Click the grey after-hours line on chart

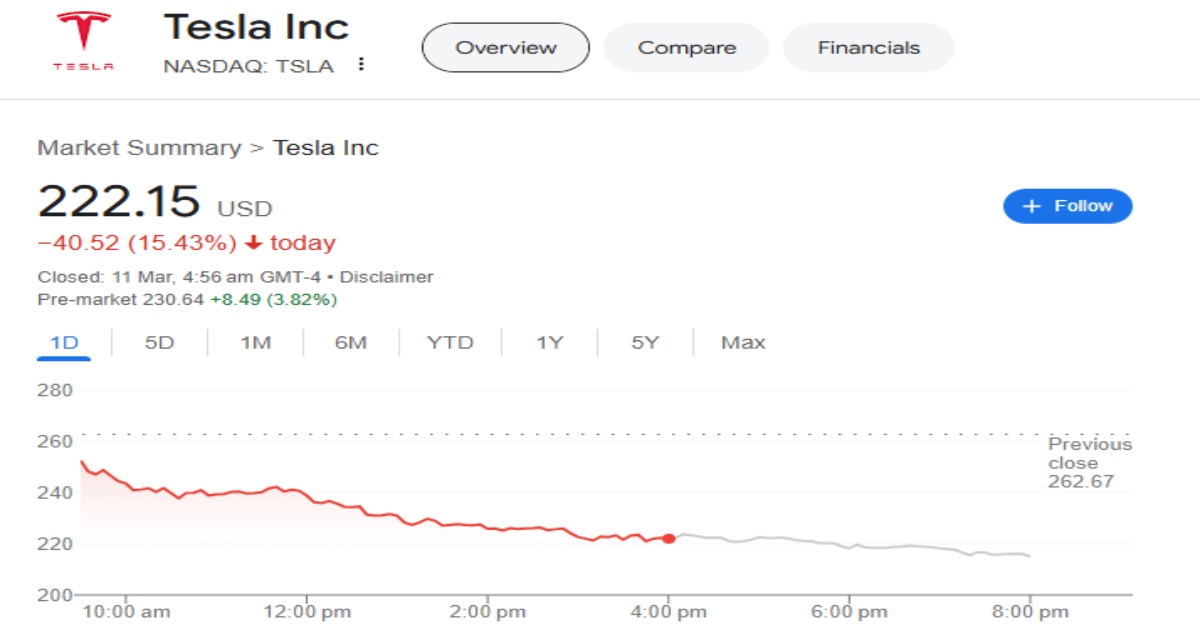pos(850,546)
